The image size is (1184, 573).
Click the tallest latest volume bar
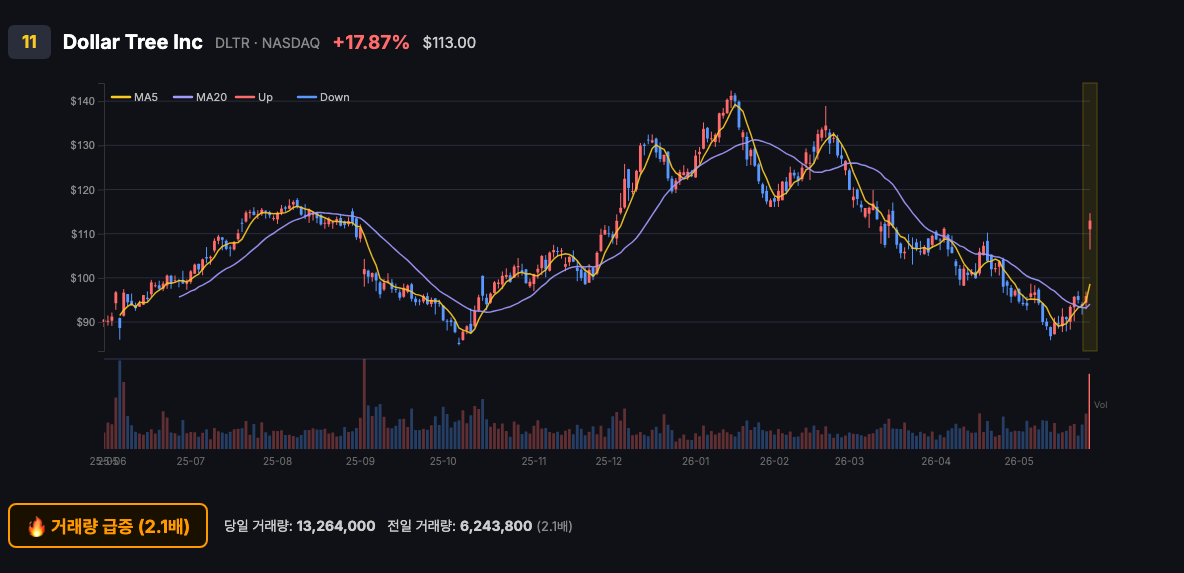(1090, 411)
